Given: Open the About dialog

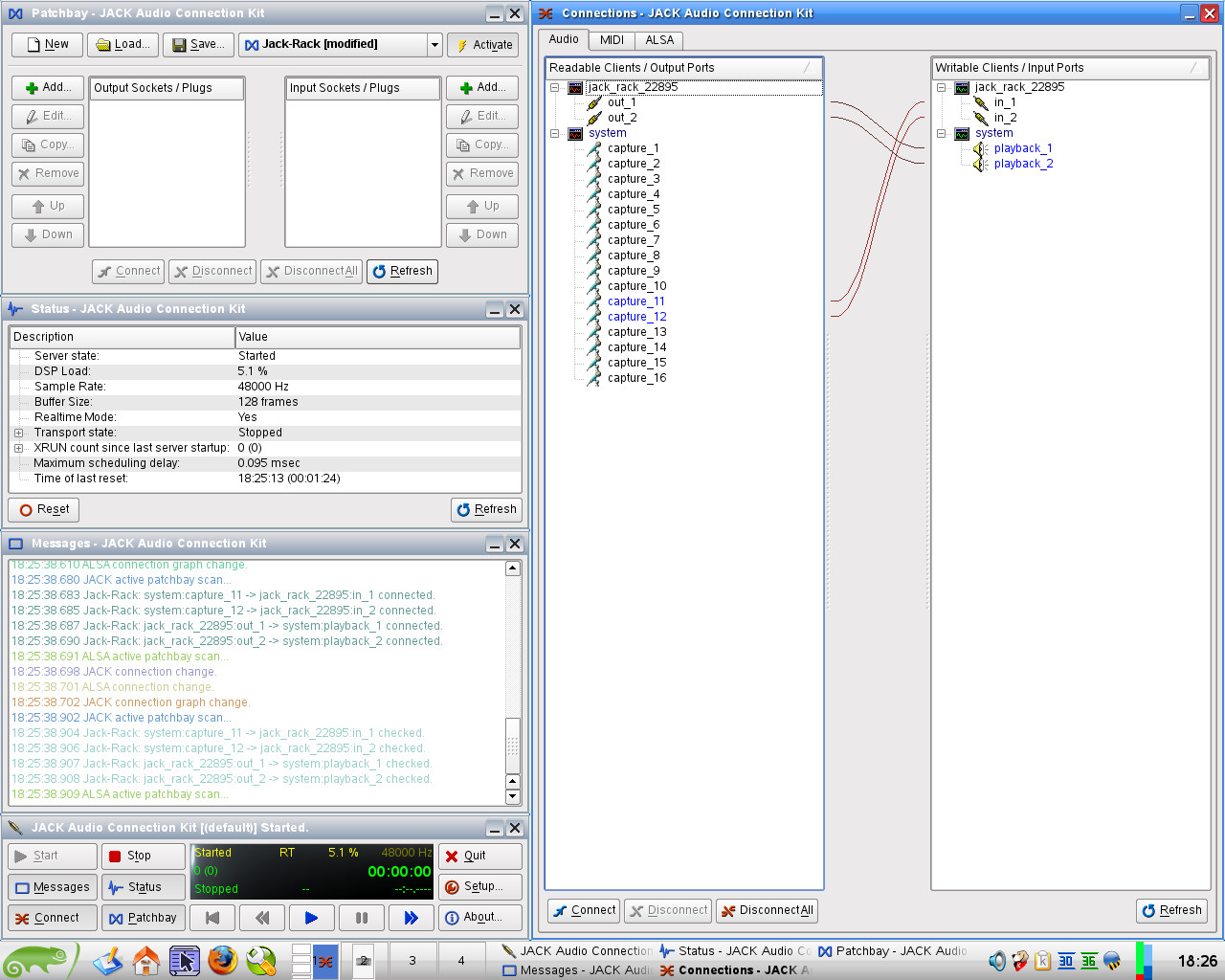Looking at the screenshot, I should click(480, 918).
